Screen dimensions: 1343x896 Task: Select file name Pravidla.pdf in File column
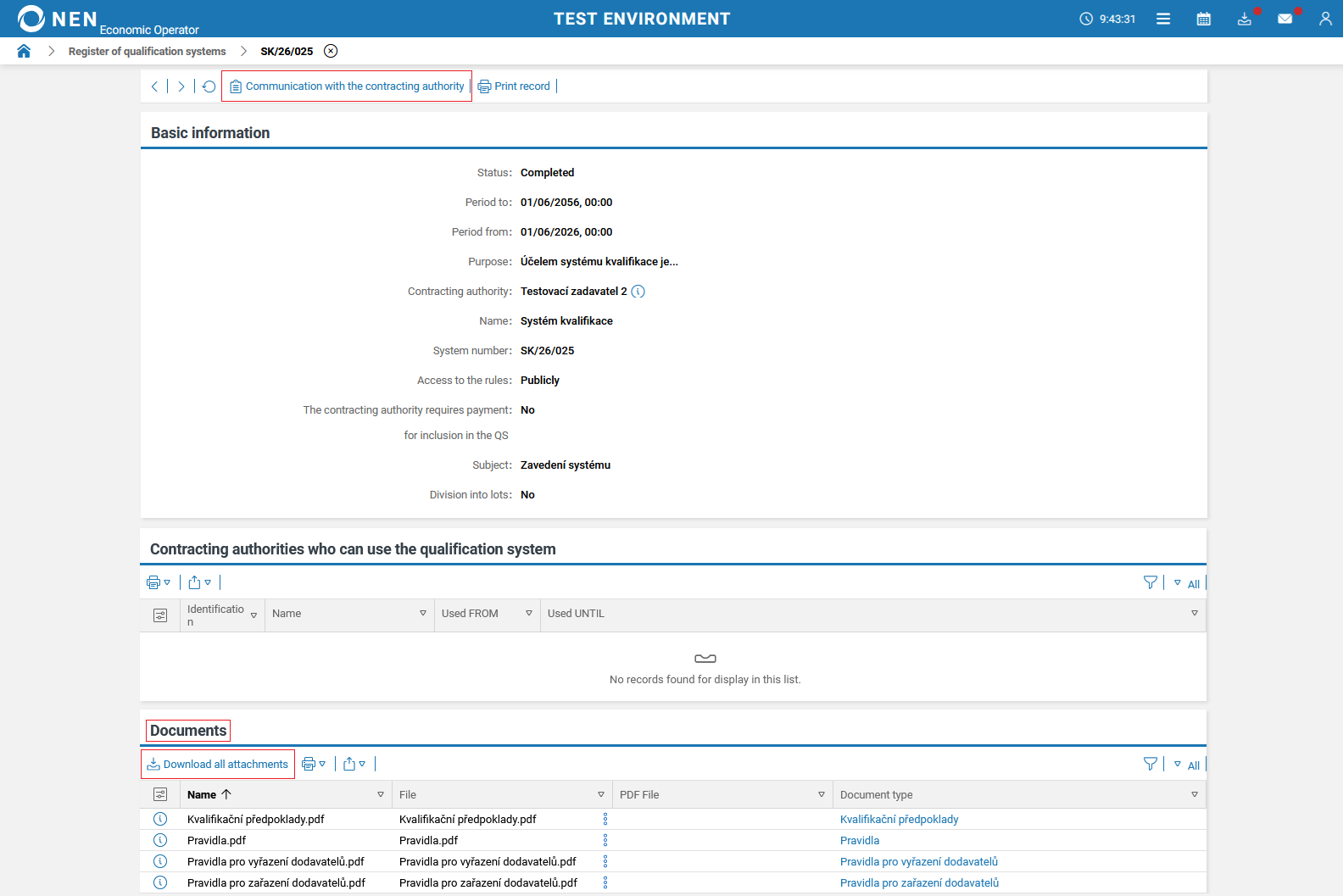pyautogui.click(x=428, y=841)
